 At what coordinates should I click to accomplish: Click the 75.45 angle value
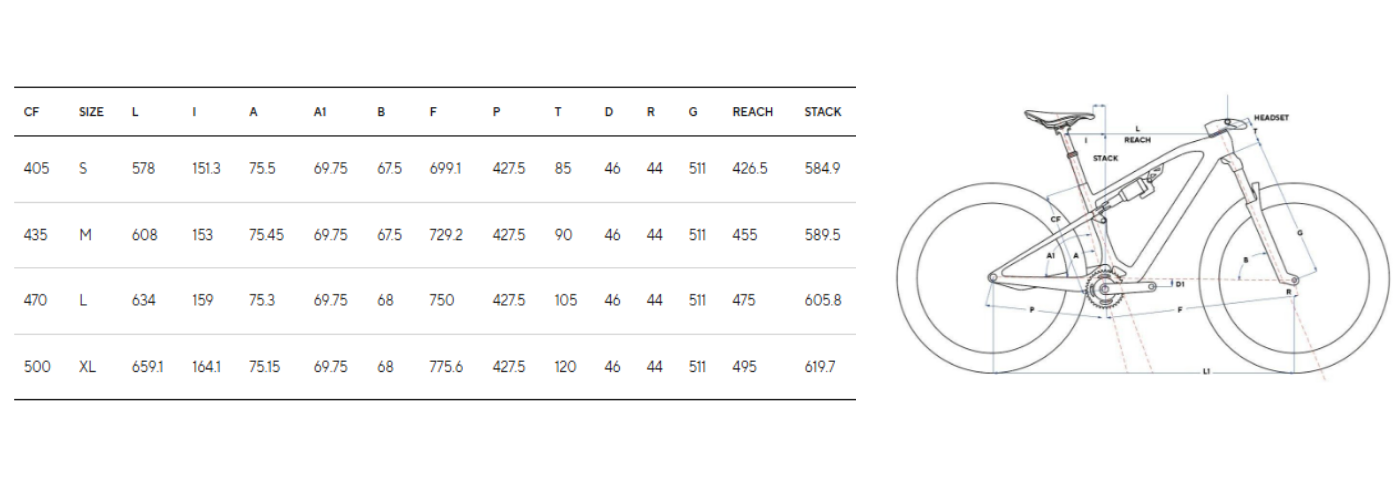coord(266,235)
